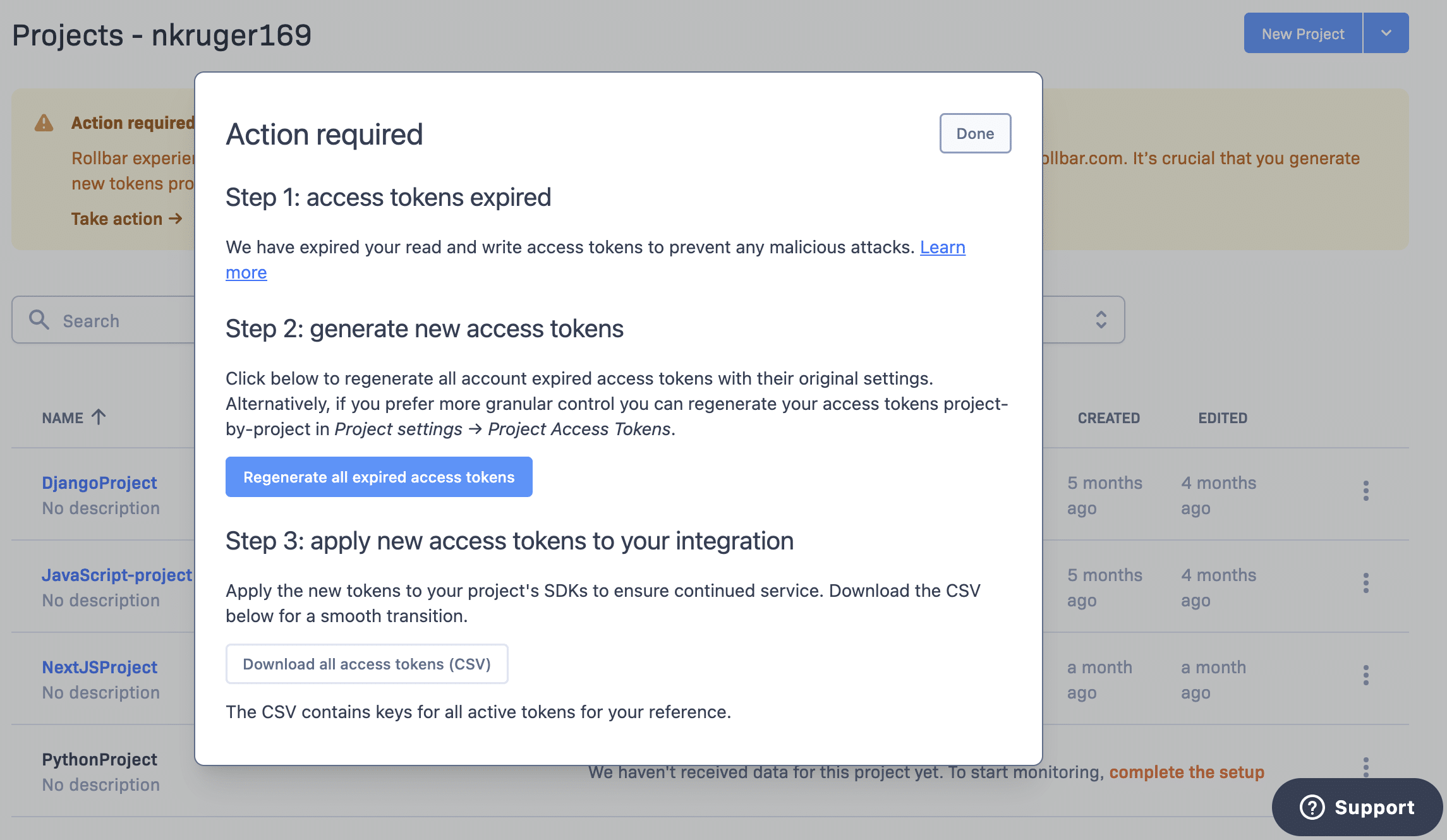Open DjangoProject three-dot menu
The image size is (1447, 840).
pyautogui.click(x=1365, y=491)
